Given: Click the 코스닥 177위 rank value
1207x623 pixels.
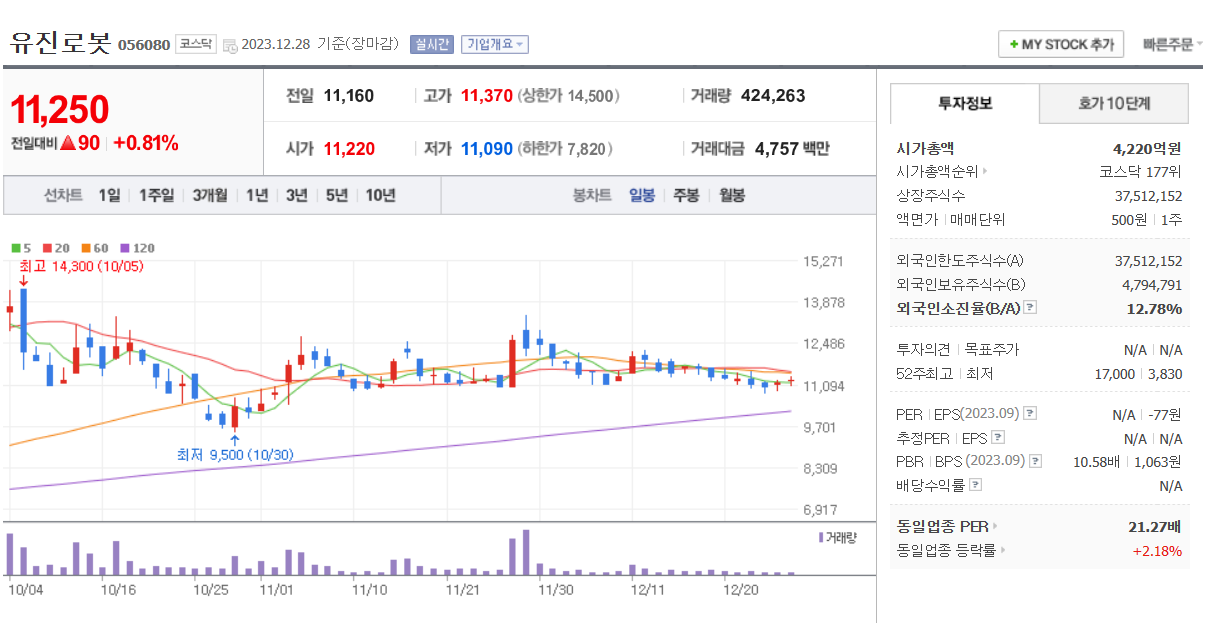Looking at the screenshot, I should pyautogui.click(x=1140, y=171).
